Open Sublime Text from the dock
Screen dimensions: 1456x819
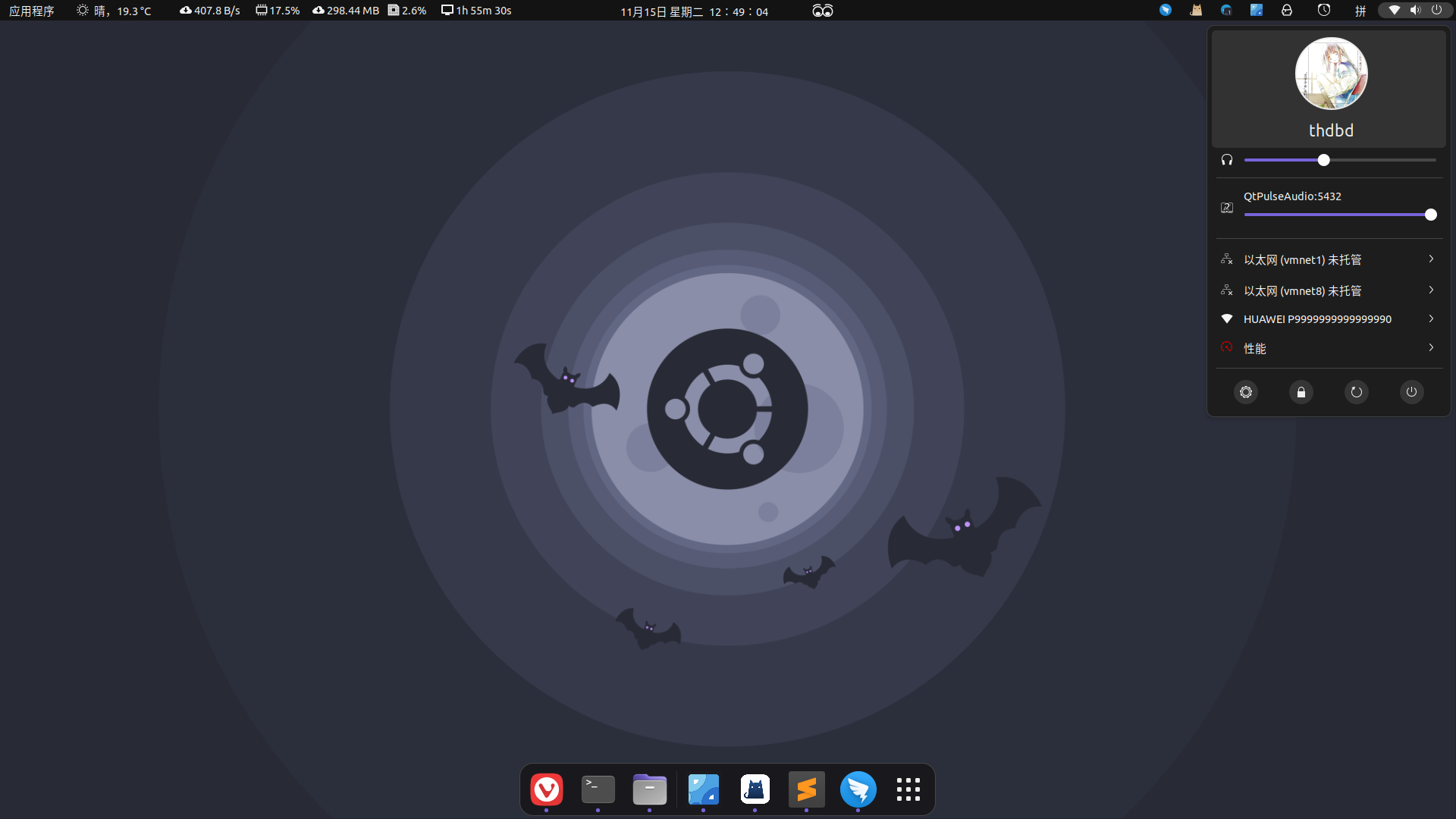pyautogui.click(x=806, y=789)
